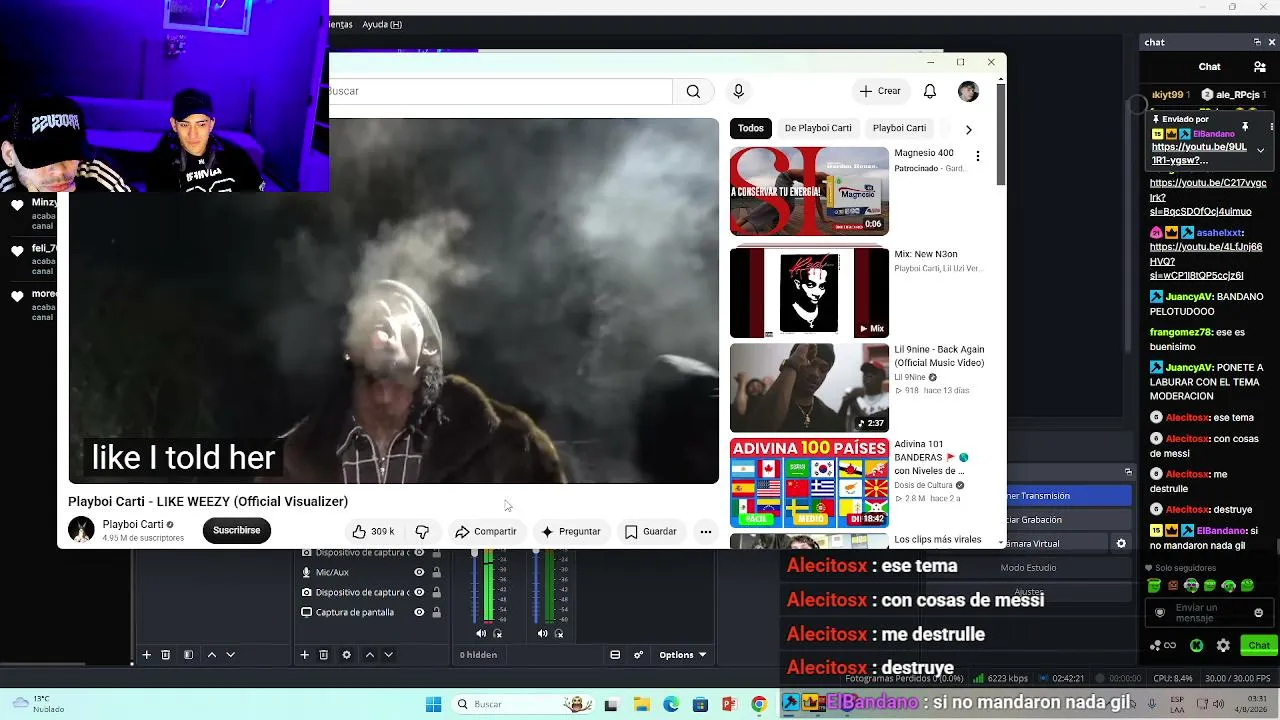Share the video with Compartir

(486, 532)
